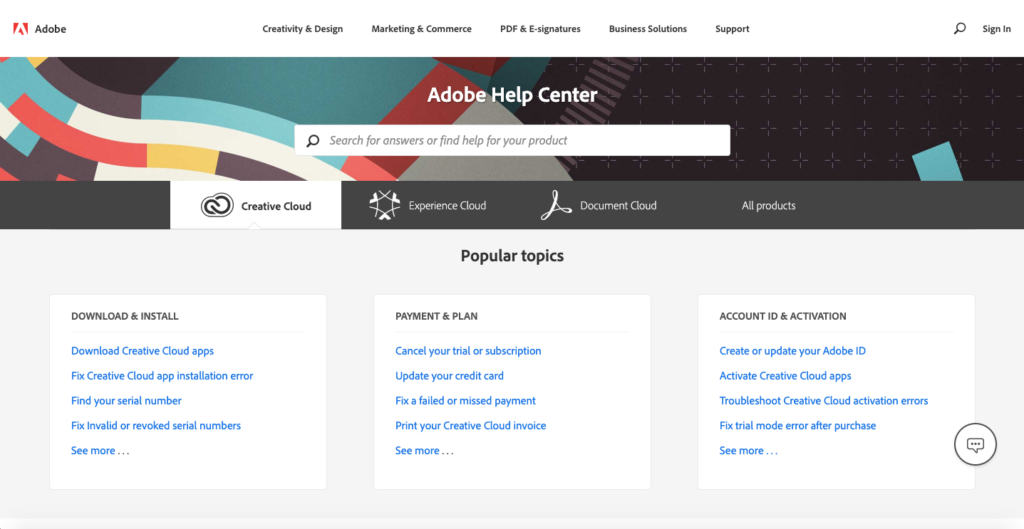Click ACCOUNT ID & ACTIVATION card heading
The image size is (1024, 529).
point(783,316)
